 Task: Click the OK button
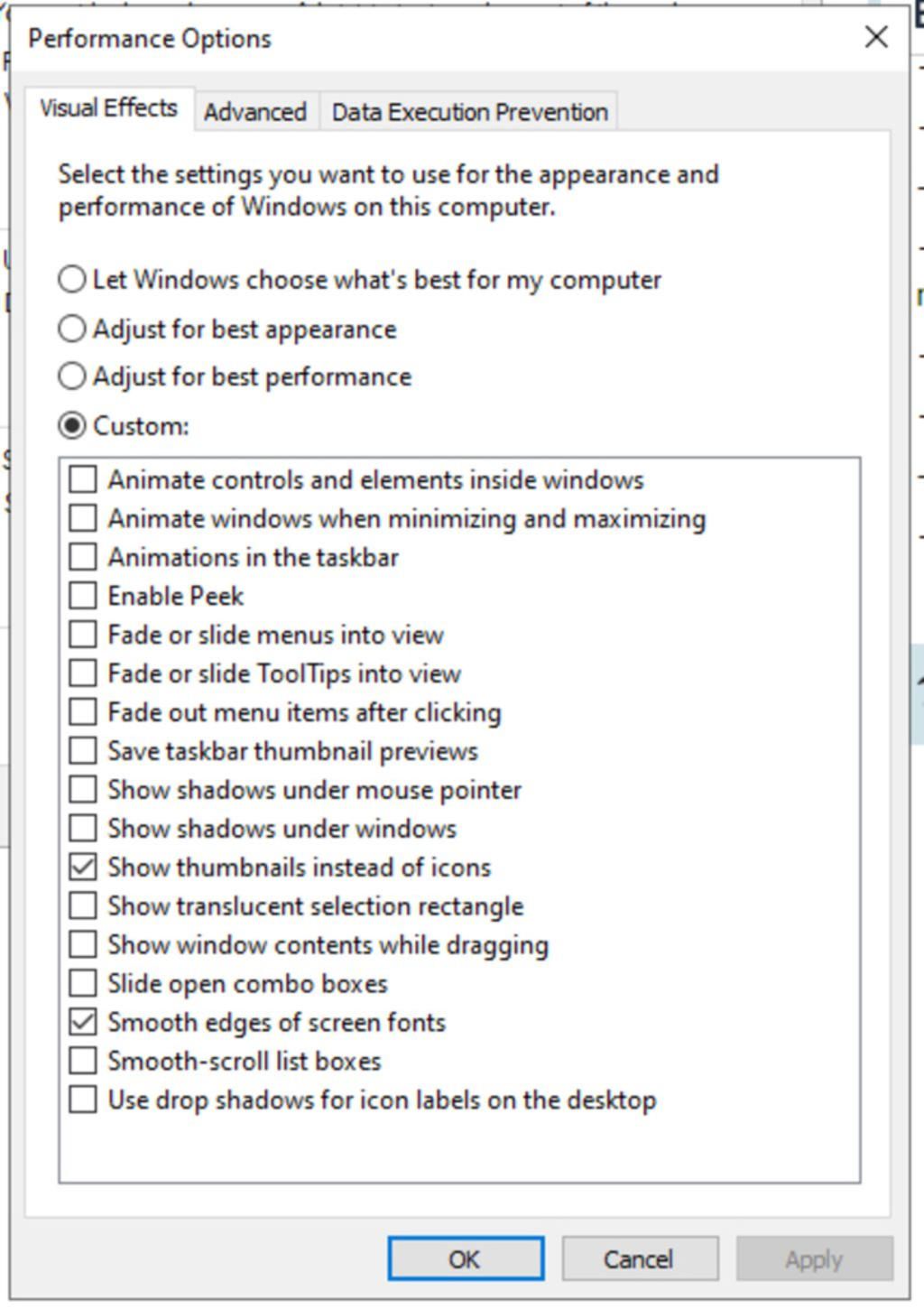click(x=466, y=1258)
